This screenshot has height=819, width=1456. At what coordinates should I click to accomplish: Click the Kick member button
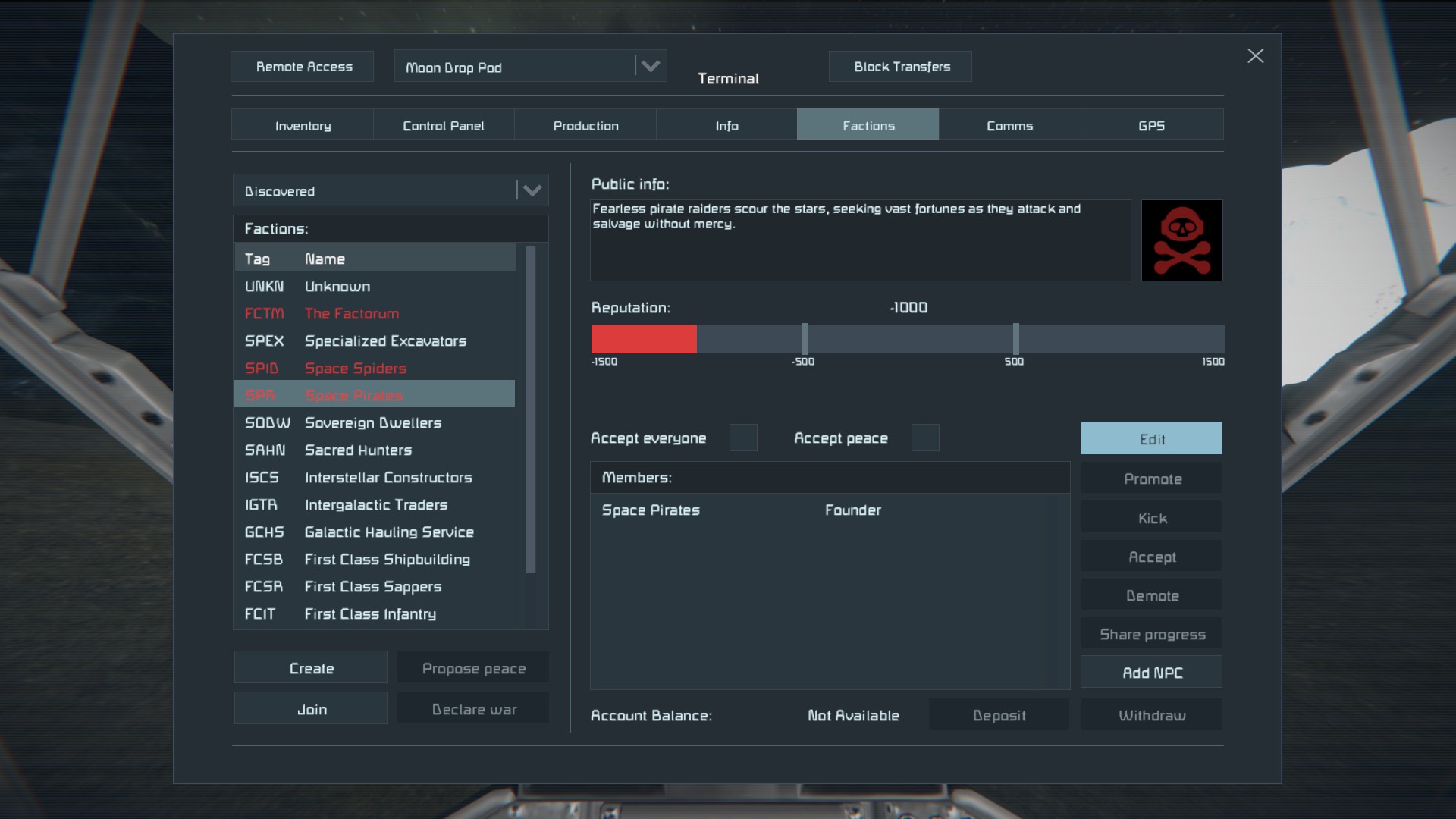coord(1151,517)
